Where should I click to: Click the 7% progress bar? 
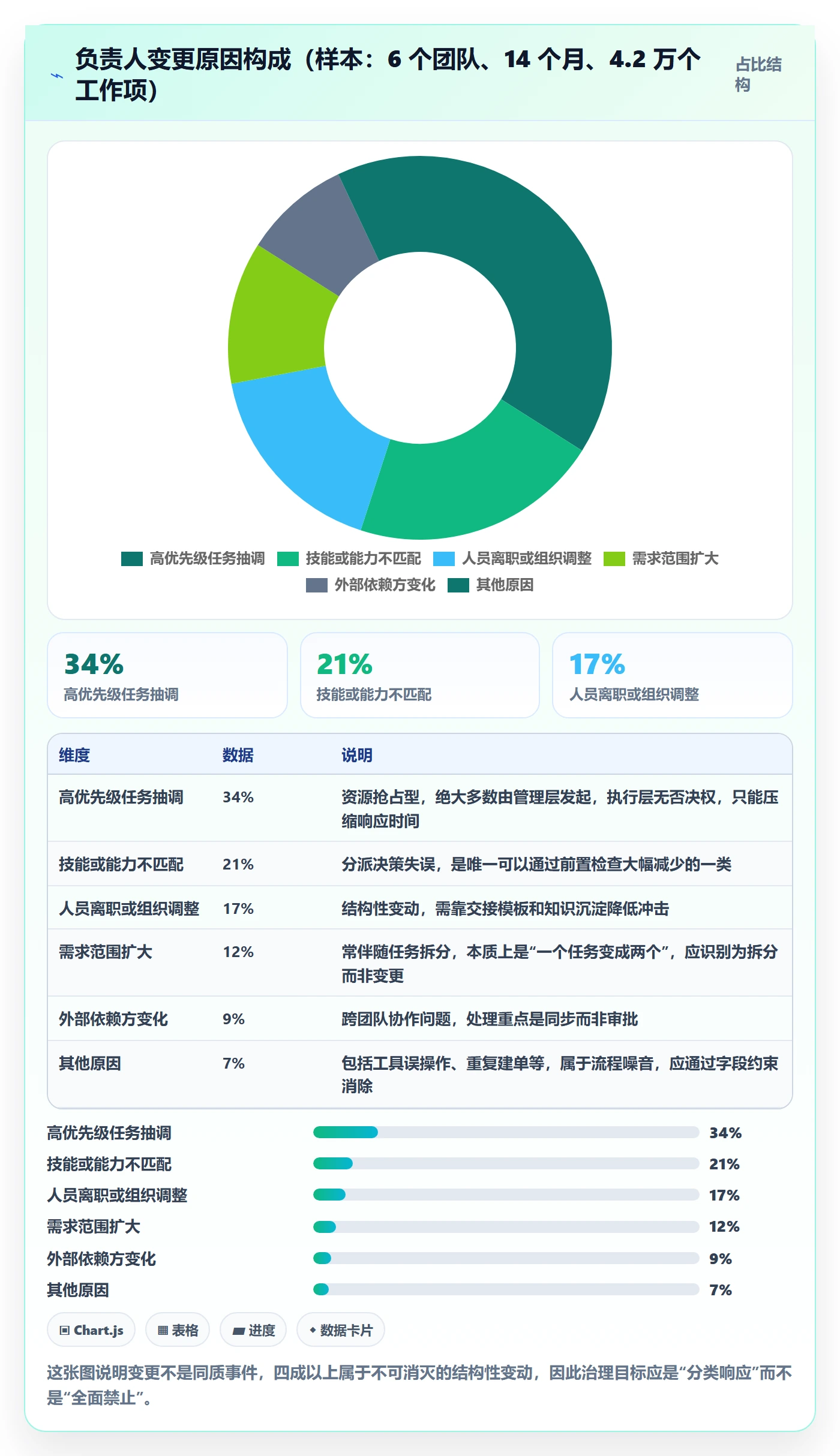(506, 1289)
